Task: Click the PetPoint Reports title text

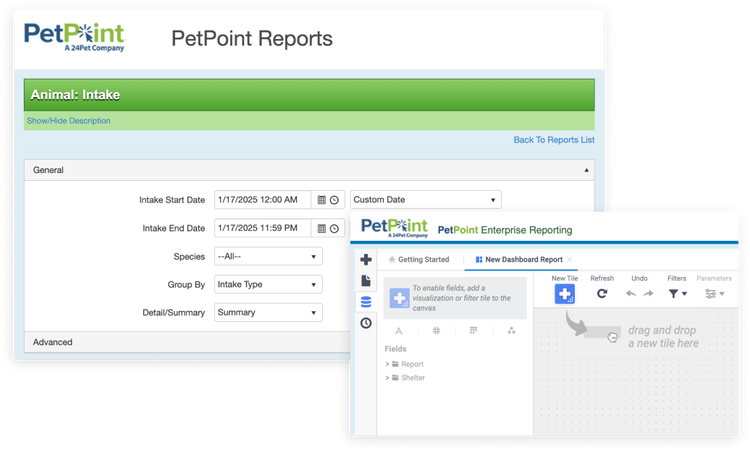Action: [x=252, y=39]
